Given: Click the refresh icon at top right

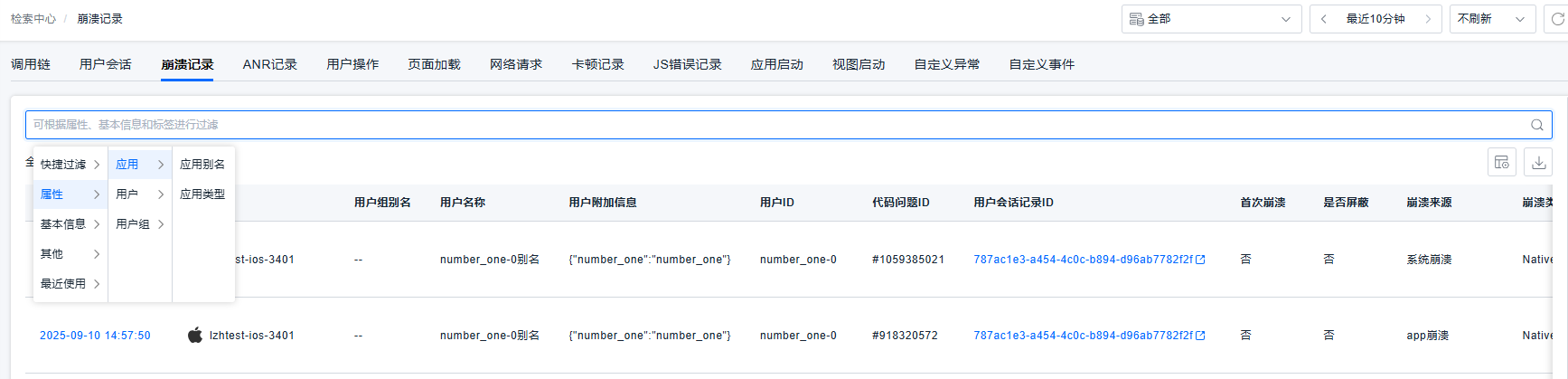Looking at the screenshot, I should [1557, 19].
